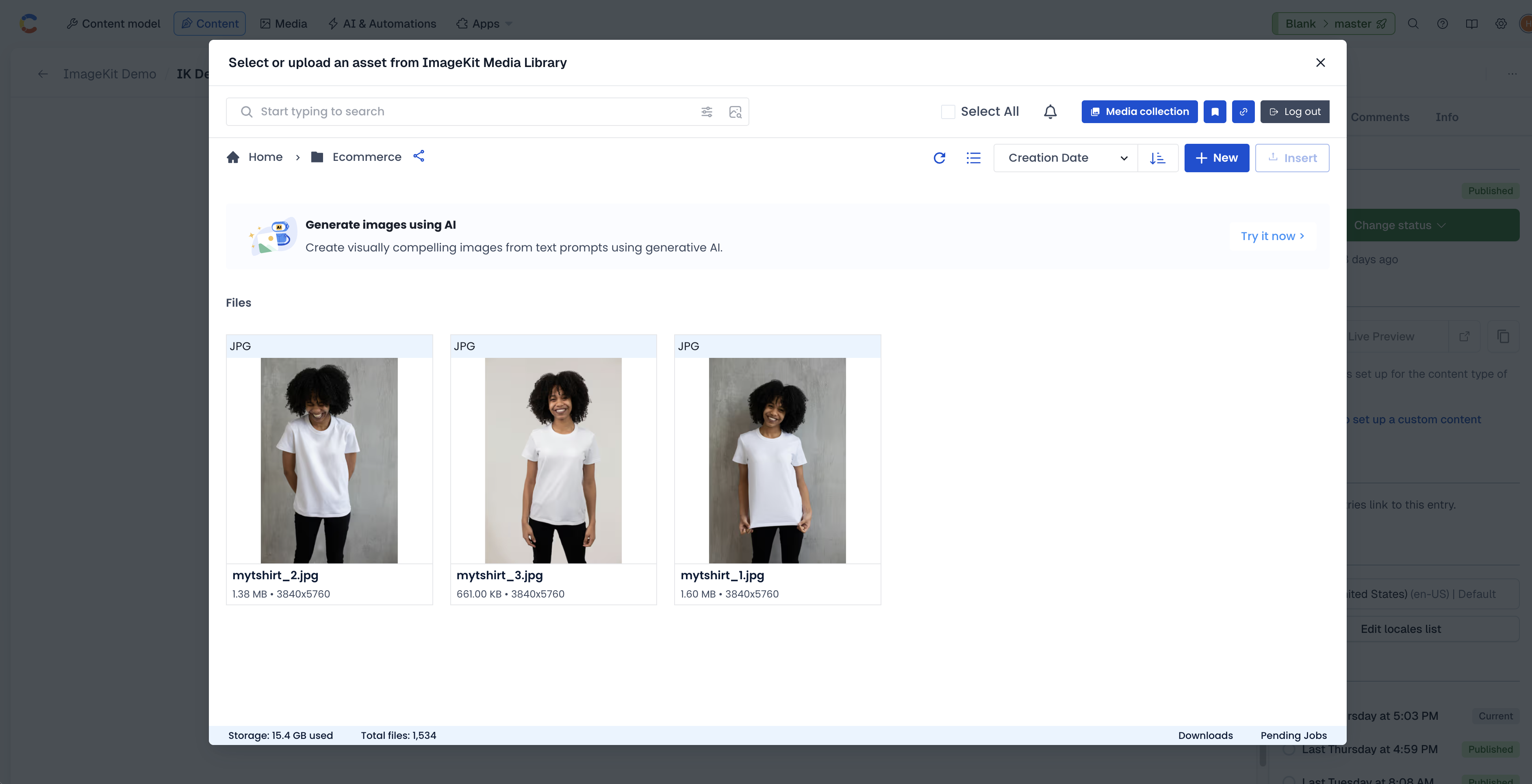Open the AI & Automations tab
The width and height of the screenshot is (1532, 784).
(x=382, y=24)
